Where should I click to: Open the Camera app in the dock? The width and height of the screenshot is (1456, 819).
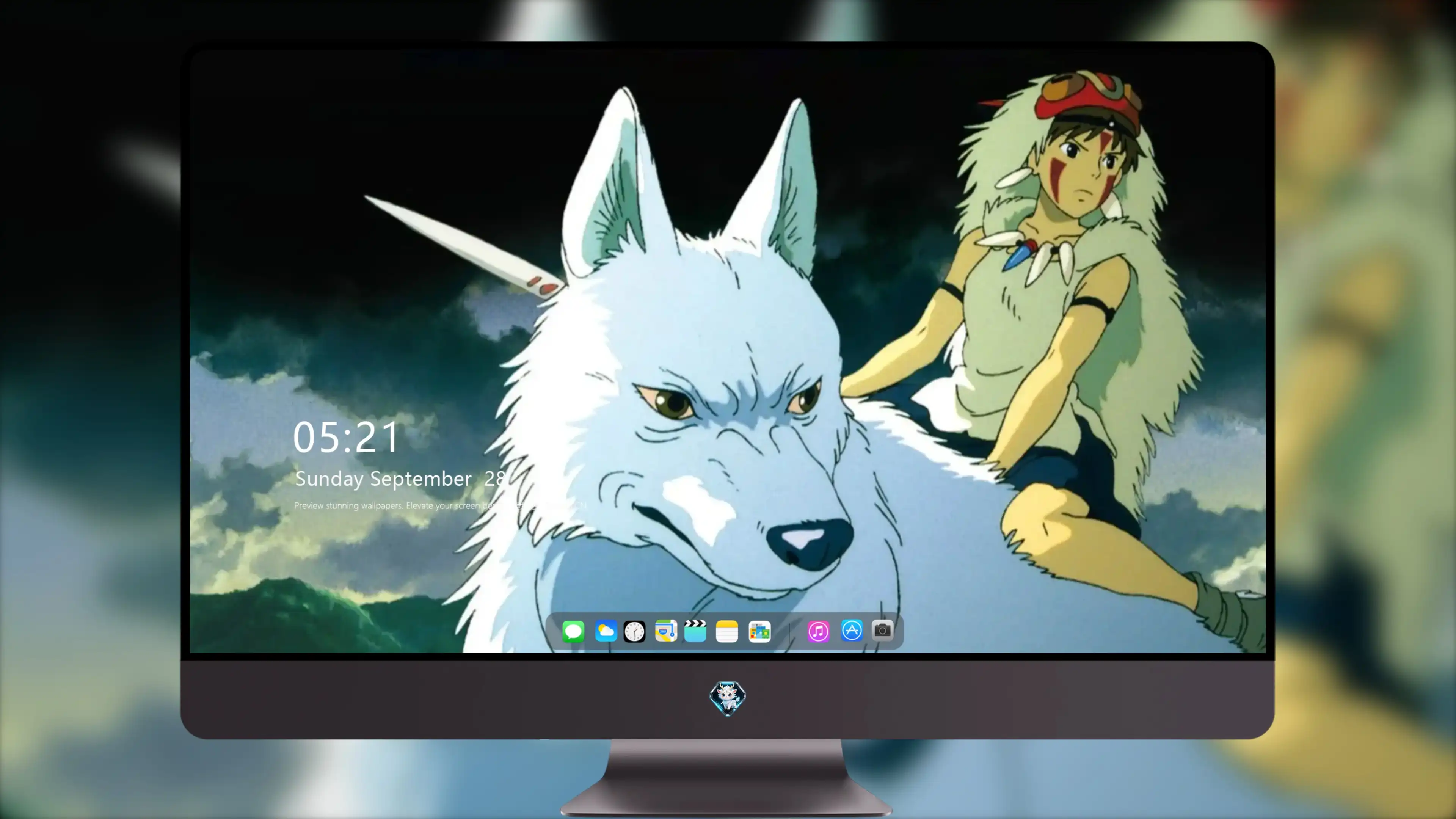coord(882,630)
